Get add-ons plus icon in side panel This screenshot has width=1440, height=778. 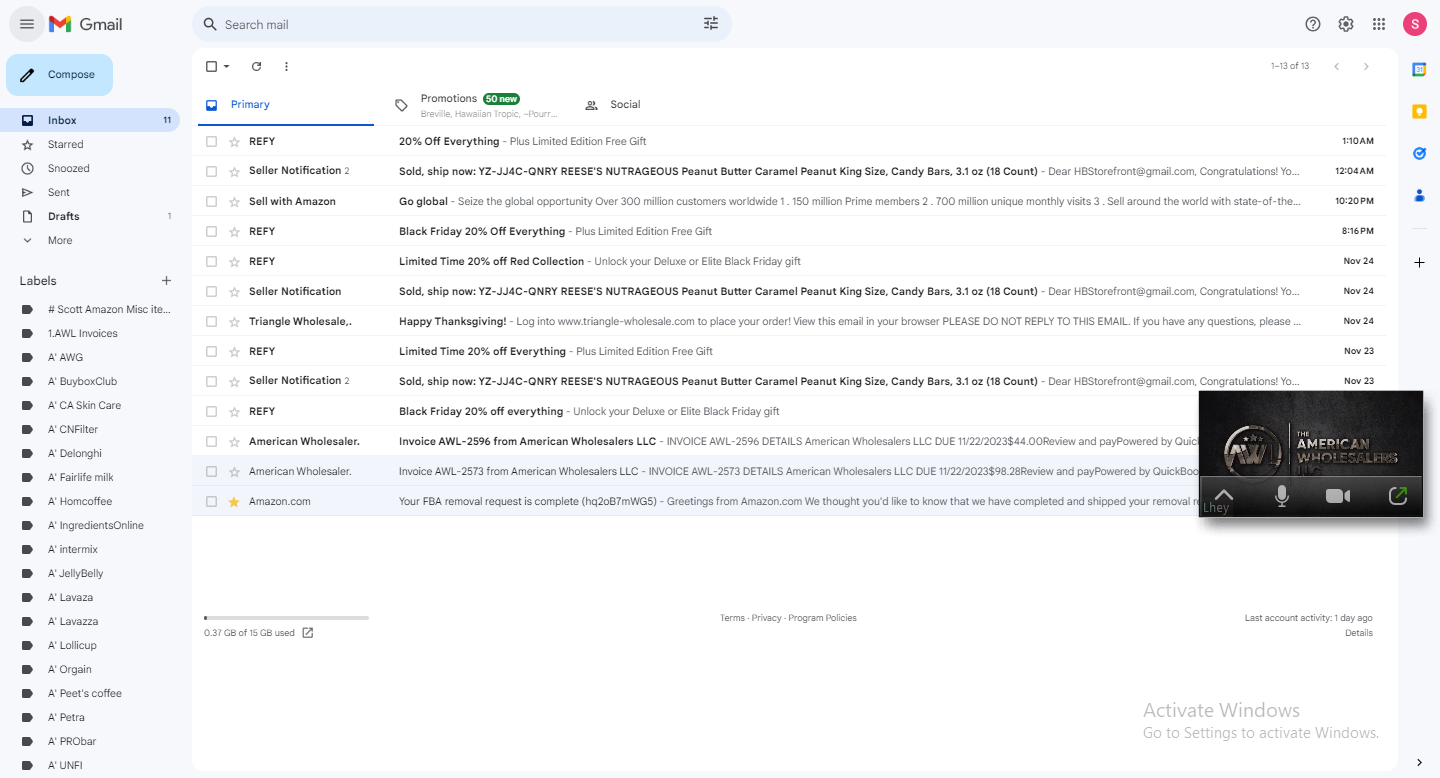pos(1419,262)
